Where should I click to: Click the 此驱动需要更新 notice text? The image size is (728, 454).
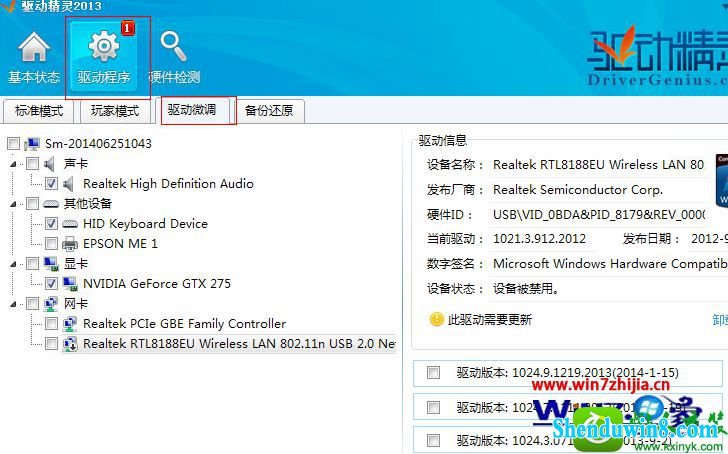tap(490, 319)
